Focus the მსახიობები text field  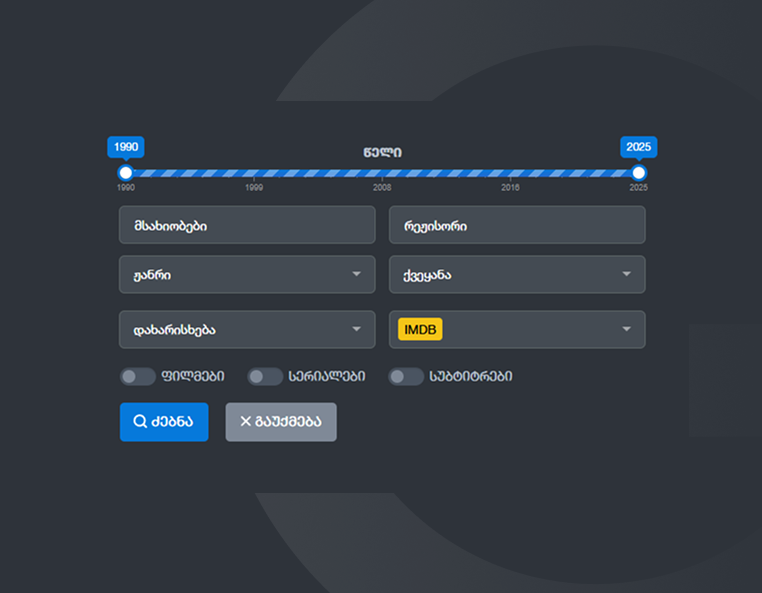[246, 225]
